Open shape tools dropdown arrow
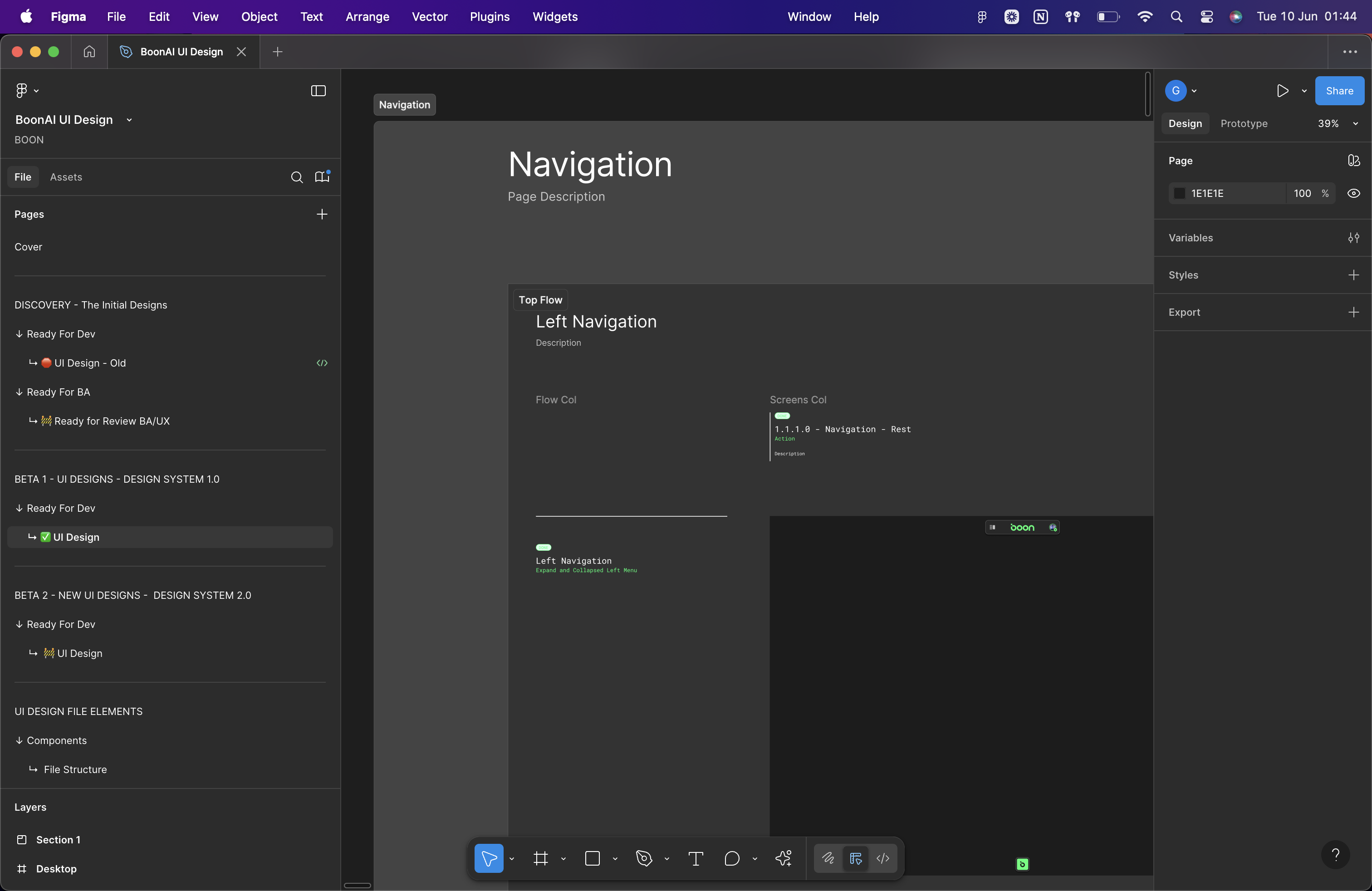The height and width of the screenshot is (891, 1372). (615, 859)
